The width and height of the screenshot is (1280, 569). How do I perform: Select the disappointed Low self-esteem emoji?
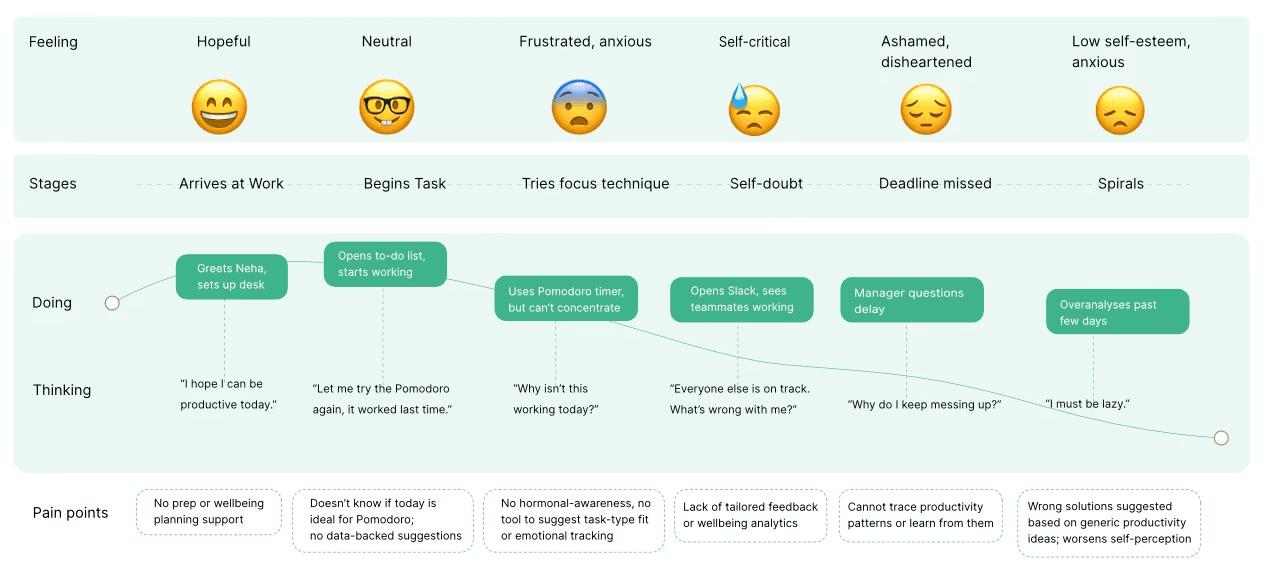coord(1120,110)
